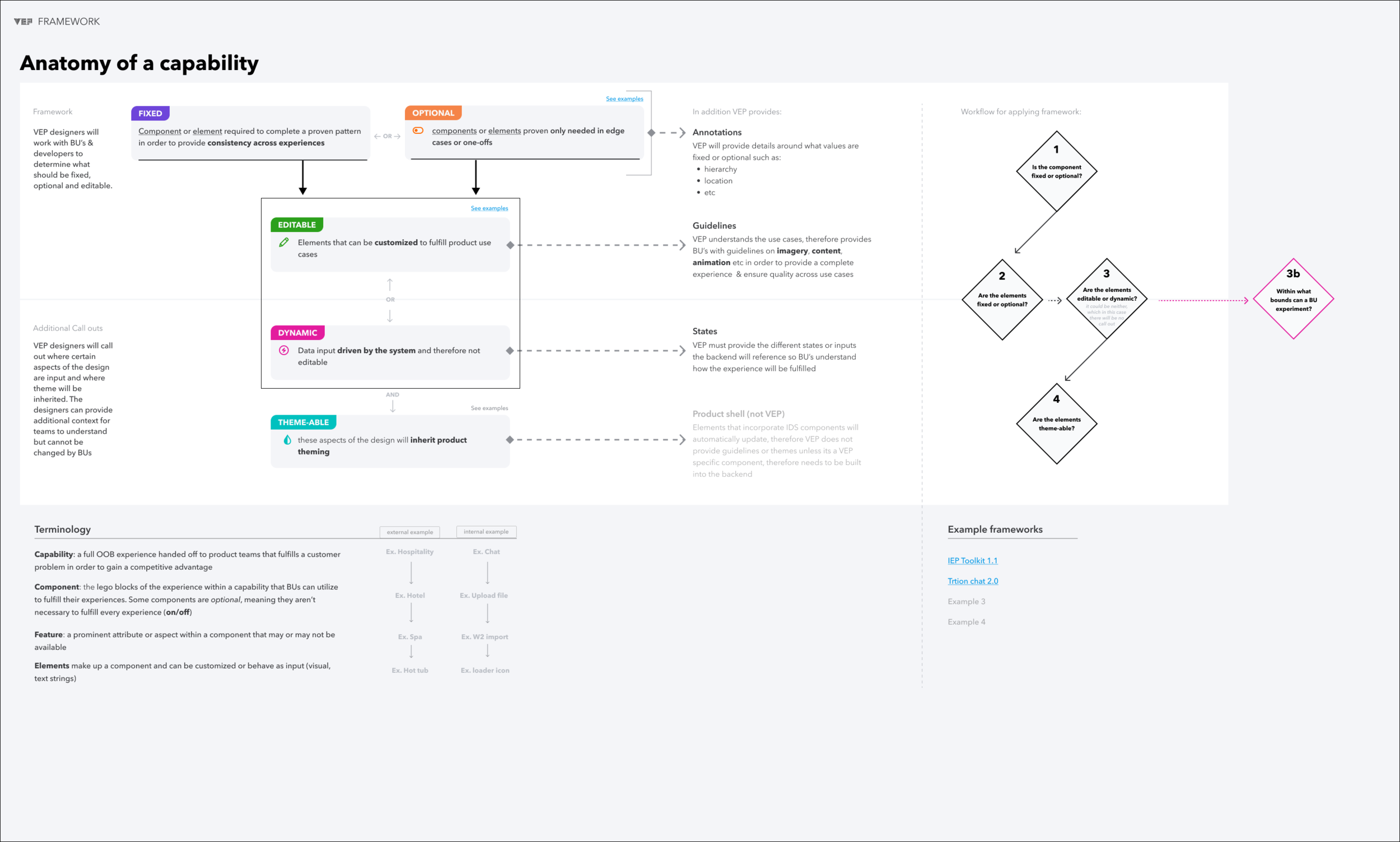Click diamond 4 'Are the elements theme-able?'

click(x=1056, y=424)
